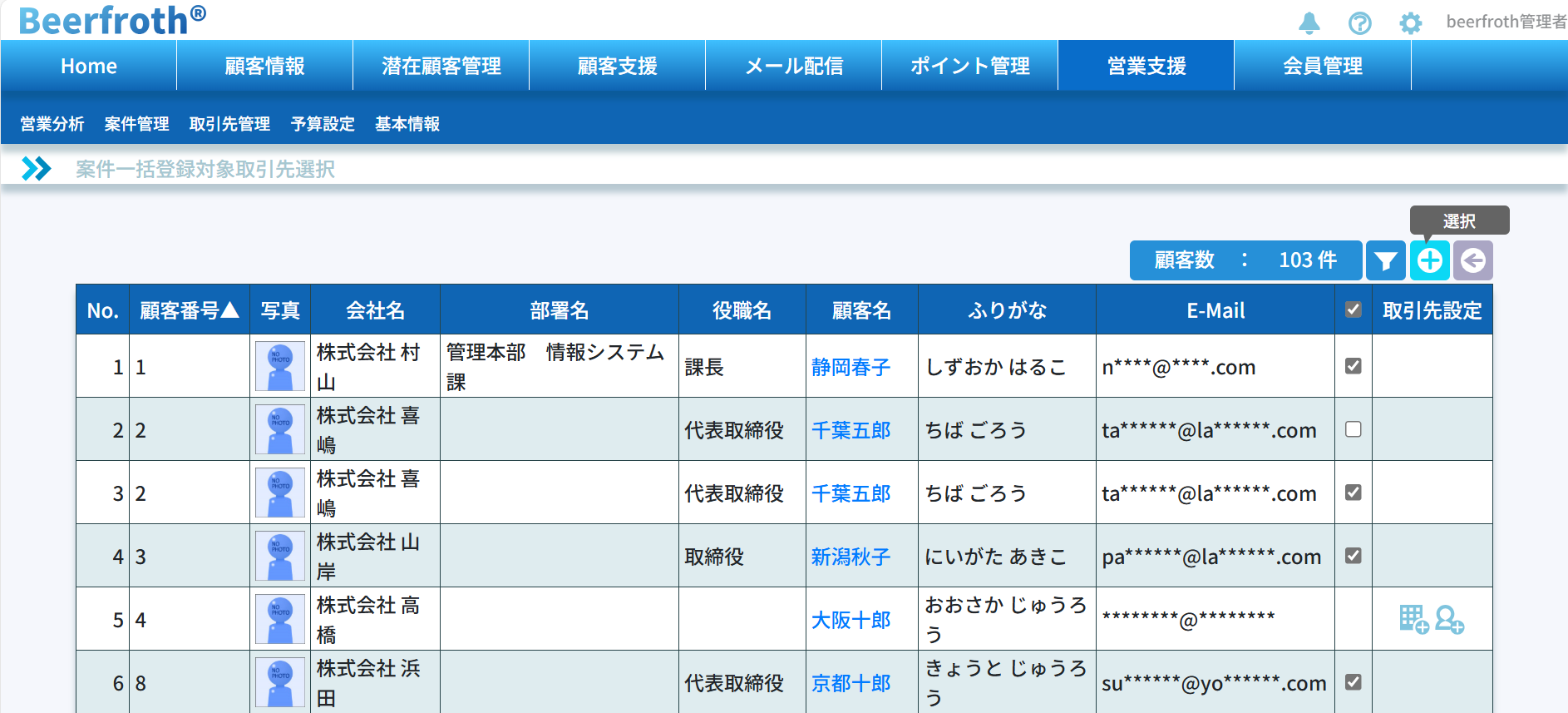1568x713 pixels.
Task: Open customer link 静岡春子
Action: click(x=851, y=367)
